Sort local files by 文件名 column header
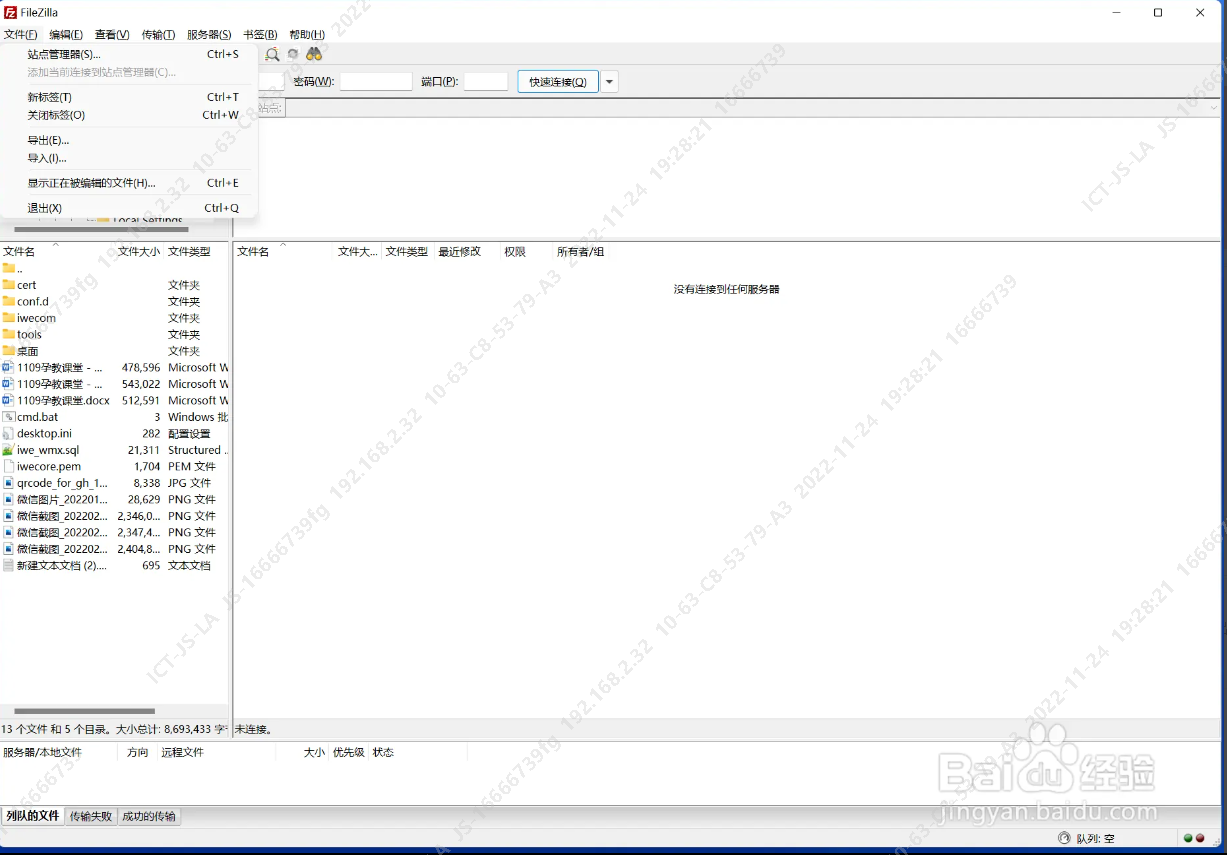Viewport: 1227px width, 855px height. [19, 252]
